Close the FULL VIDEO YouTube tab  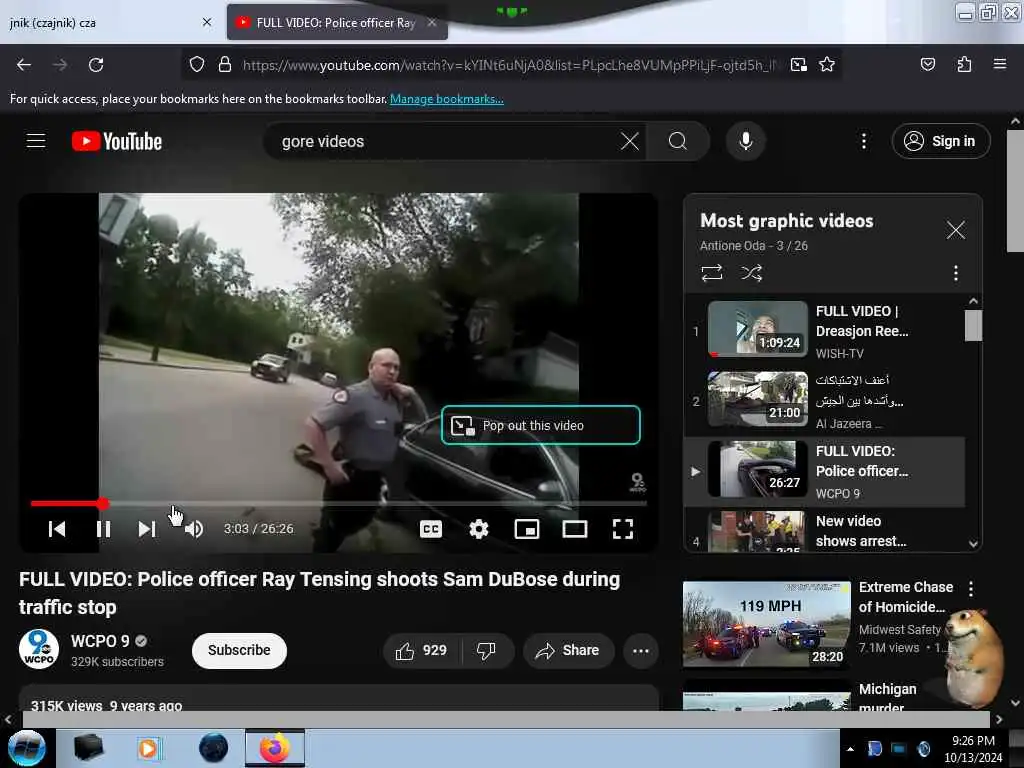click(x=432, y=23)
